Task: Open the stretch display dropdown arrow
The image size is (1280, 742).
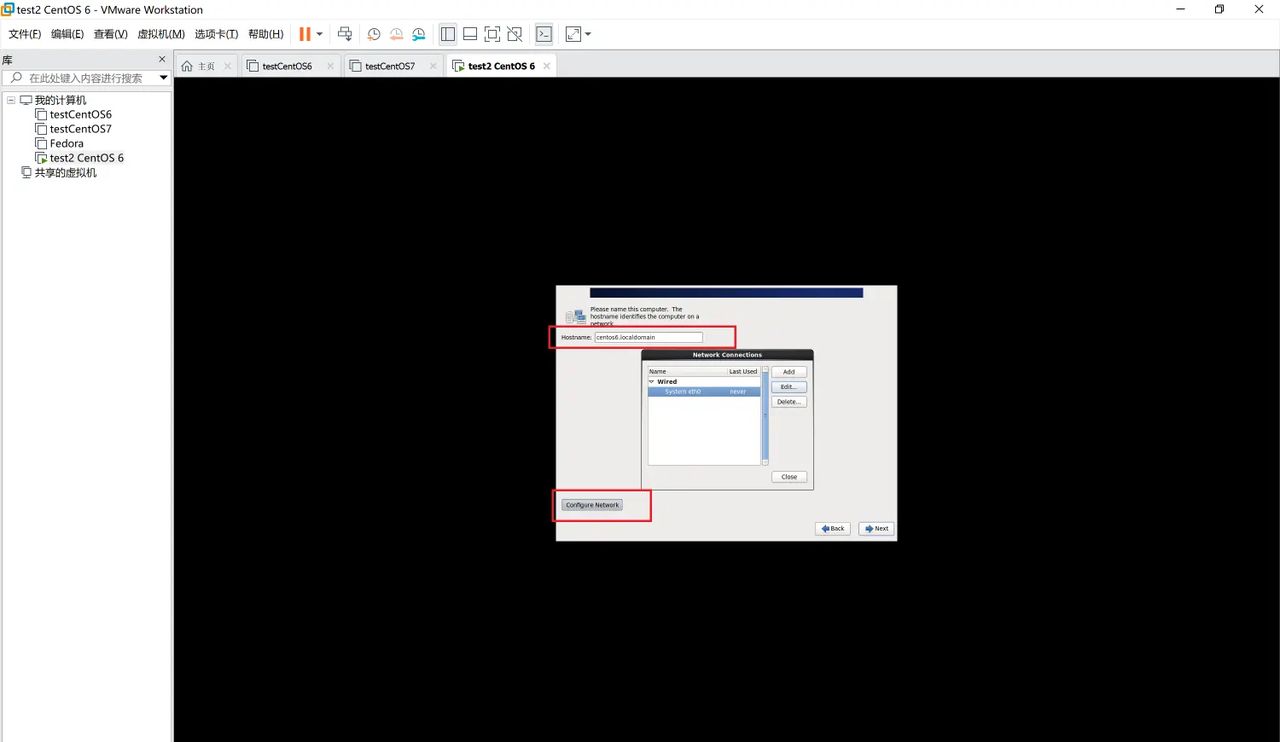Action: pyautogui.click(x=588, y=34)
